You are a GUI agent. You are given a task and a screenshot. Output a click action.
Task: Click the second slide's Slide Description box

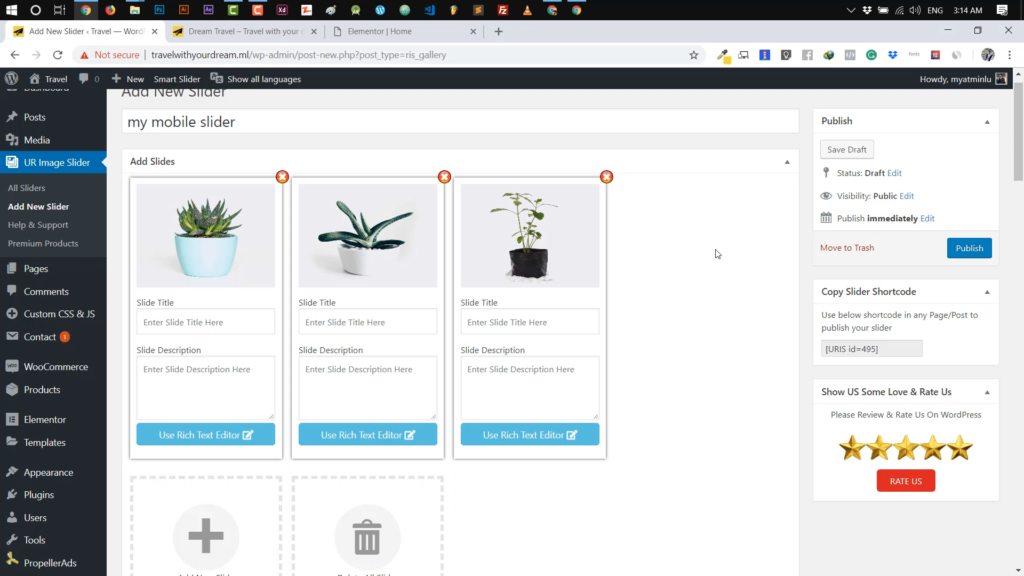tap(368, 387)
